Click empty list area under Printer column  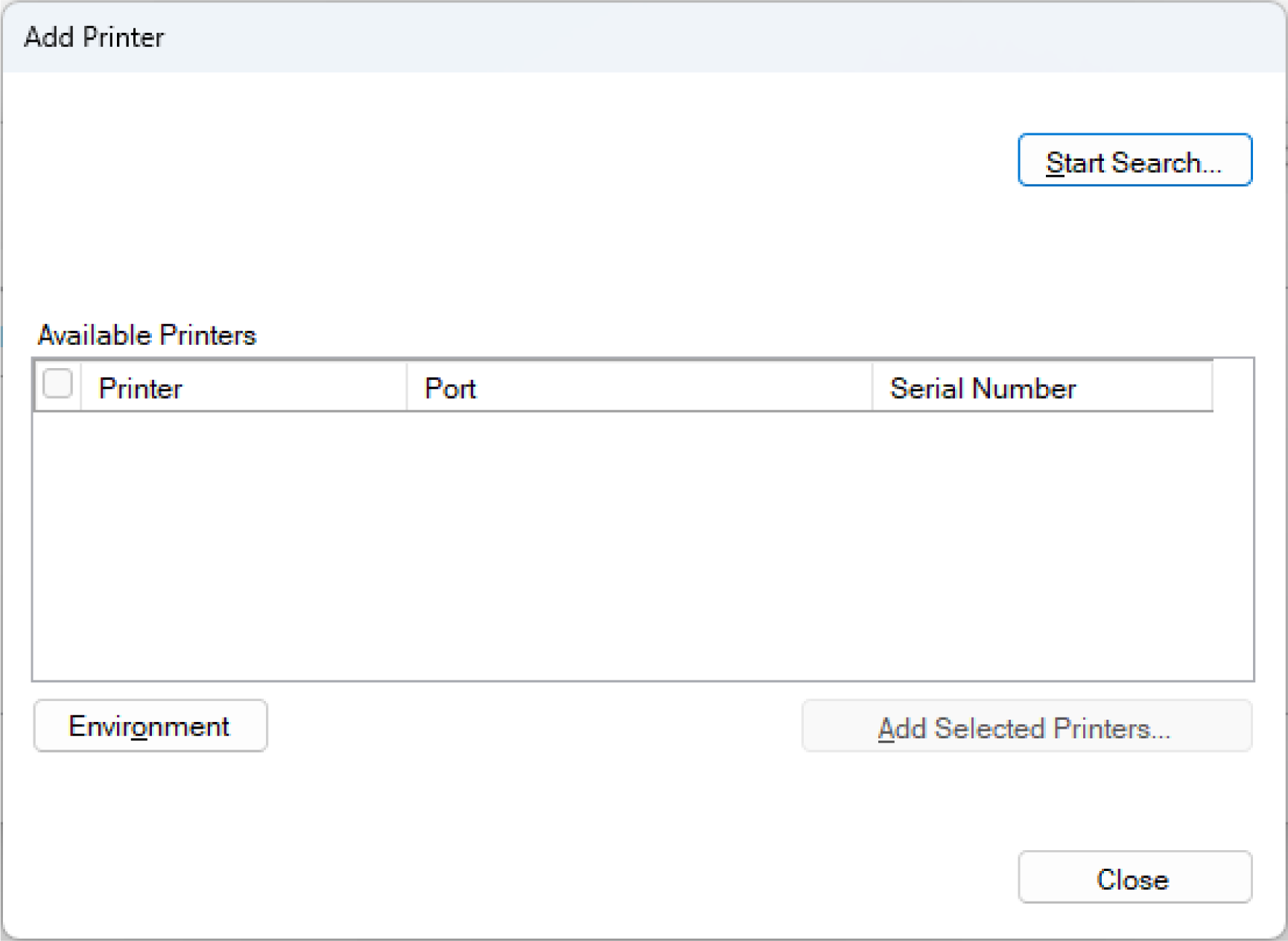click(243, 544)
